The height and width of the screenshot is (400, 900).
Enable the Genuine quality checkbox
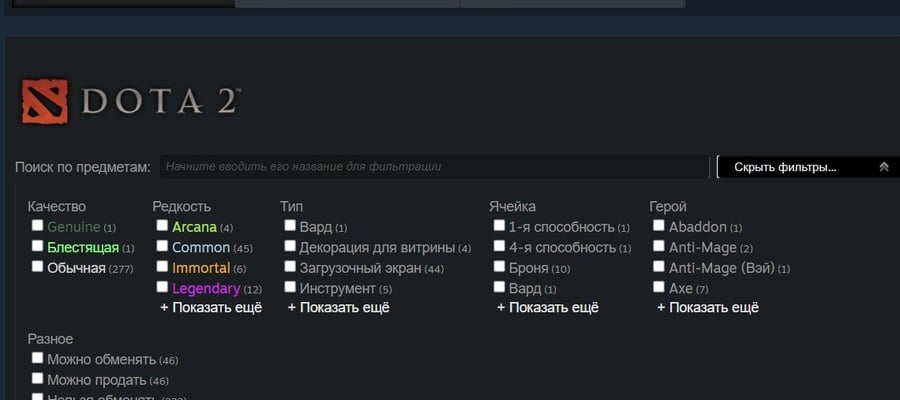[37, 225]
